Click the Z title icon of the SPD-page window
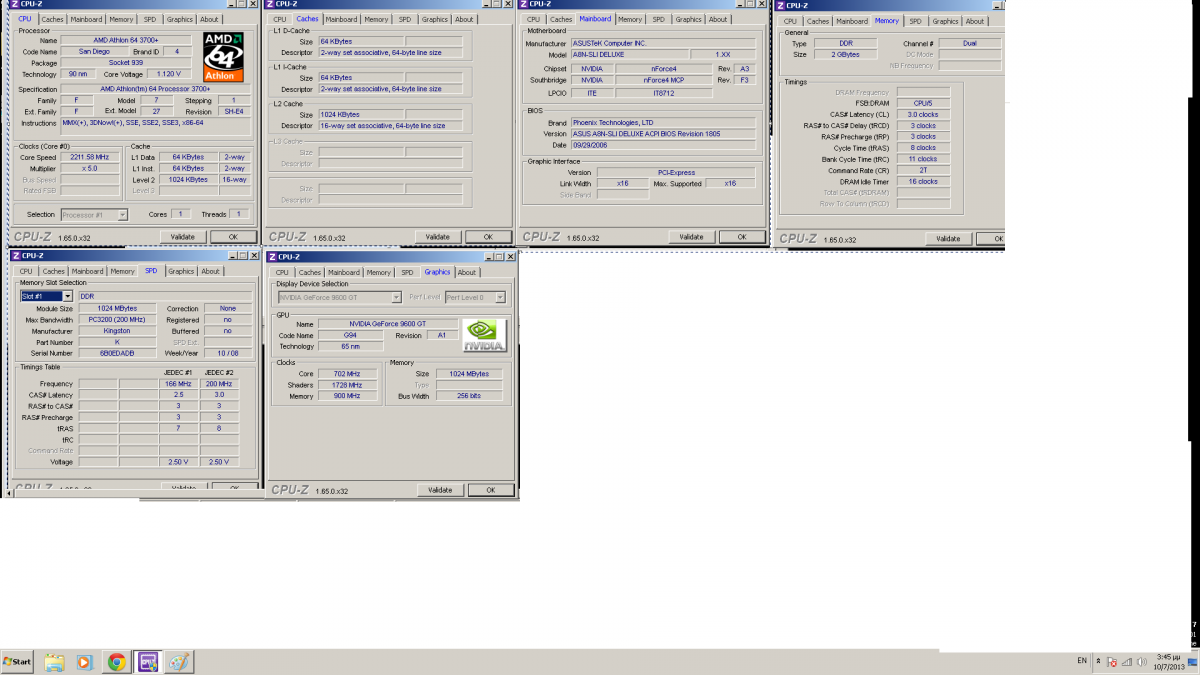 pyautogui.click(x=15, y=255)
